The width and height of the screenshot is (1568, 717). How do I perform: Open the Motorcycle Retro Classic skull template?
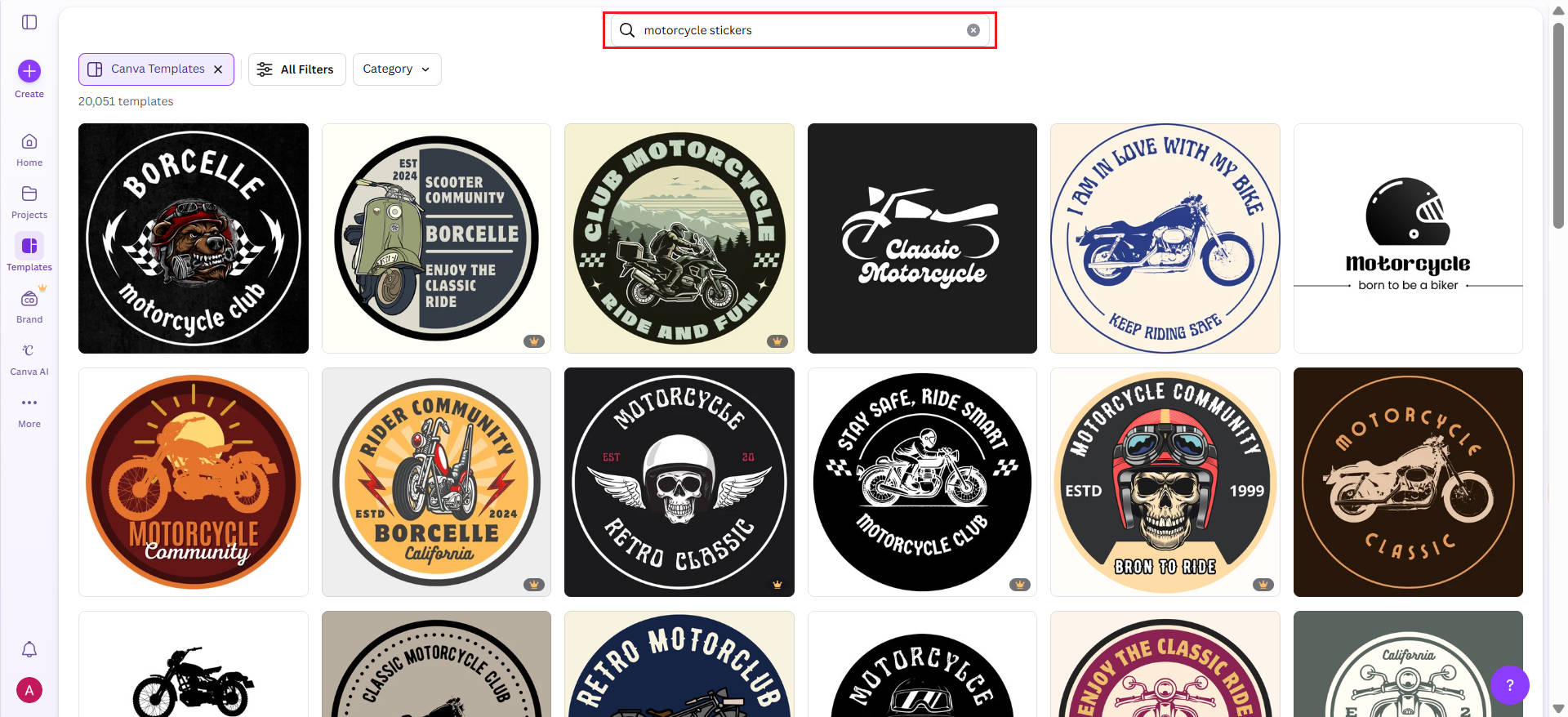click(679, 482)
